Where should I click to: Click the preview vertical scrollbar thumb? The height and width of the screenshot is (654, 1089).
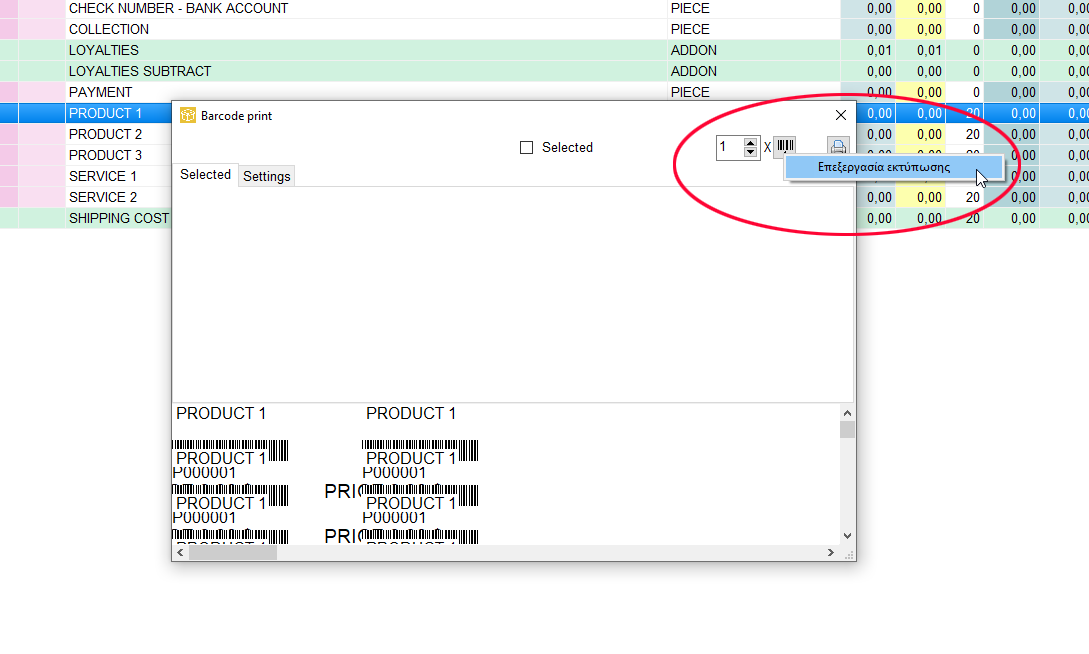click(x=847, y=430)
